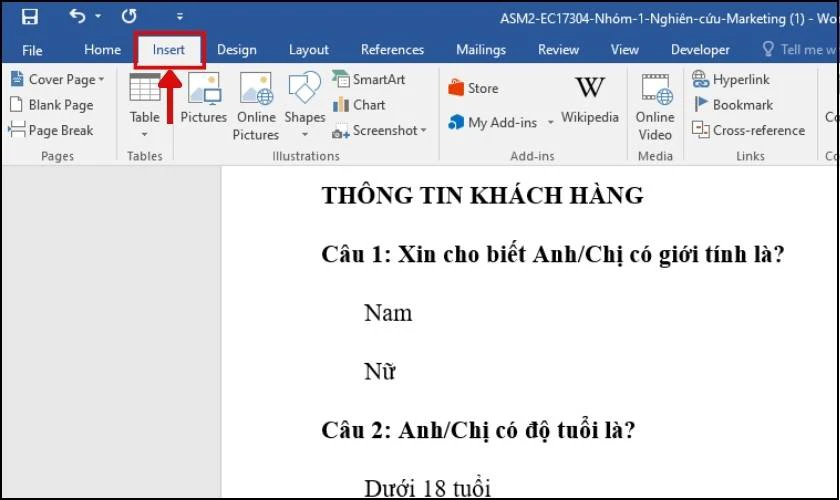The width and height of the screenshot is (840, 500).
Task: Open Customize Quick Access Toolbar dropdown
Action: tap(180, 17)
